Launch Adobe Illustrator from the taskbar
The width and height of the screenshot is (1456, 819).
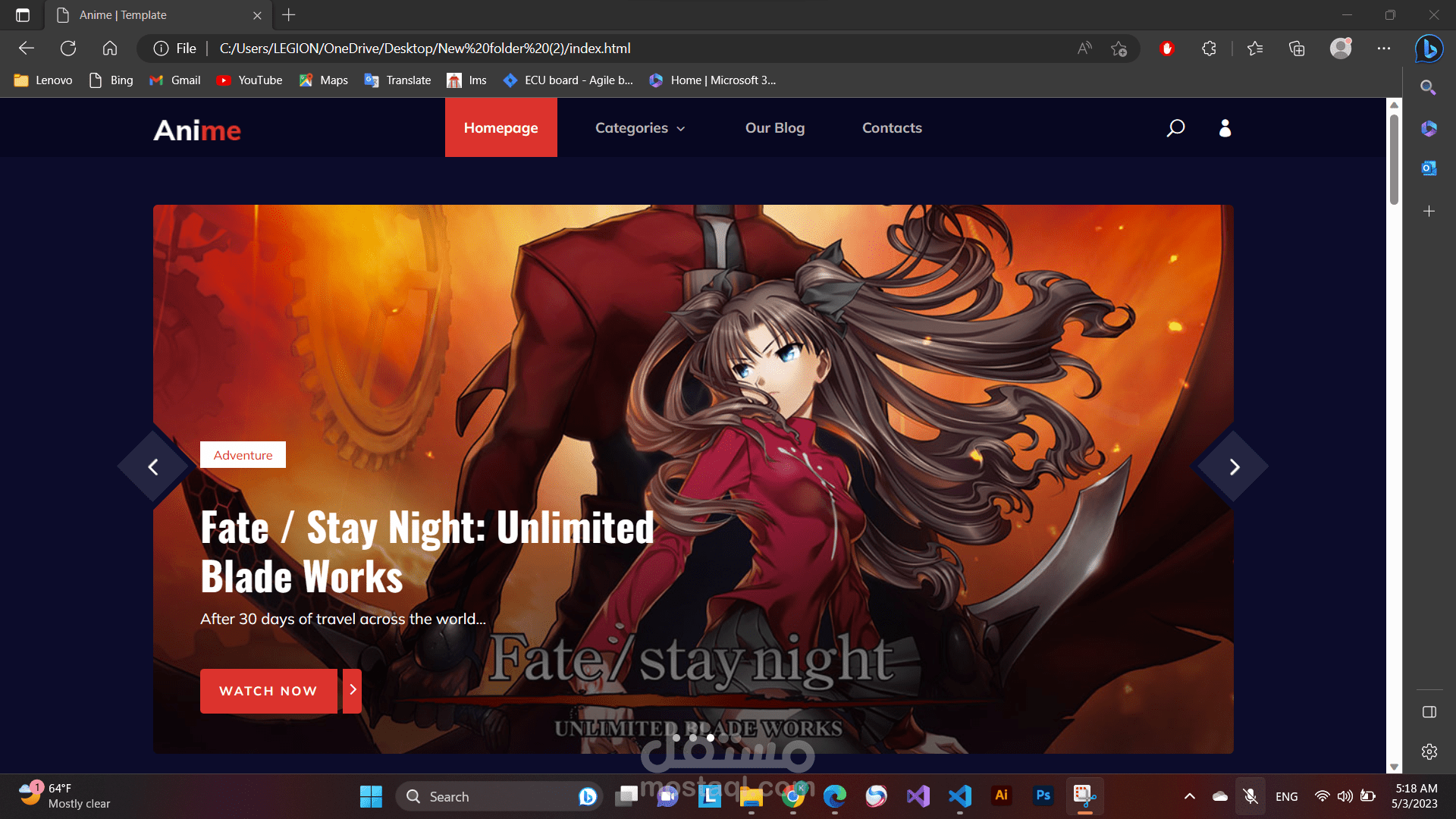[1001, 796]
